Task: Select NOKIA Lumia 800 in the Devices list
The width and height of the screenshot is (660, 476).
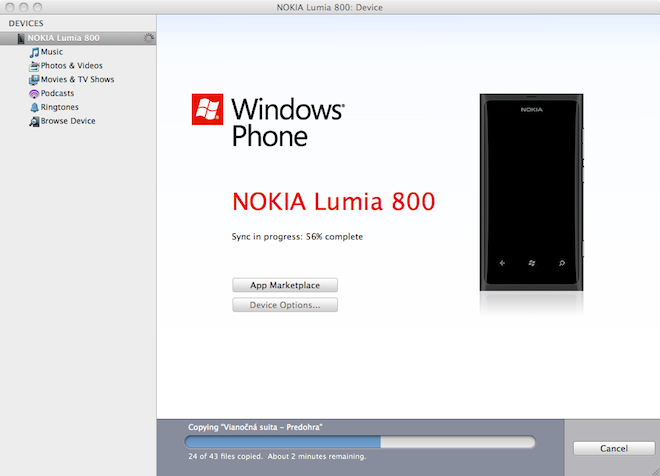Action: point(78,38)
